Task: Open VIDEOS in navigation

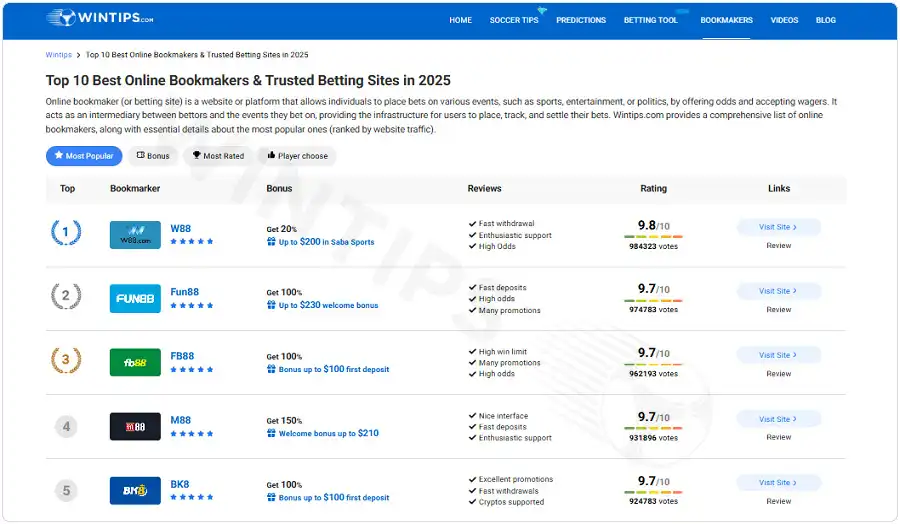Action: coord(784,20)
